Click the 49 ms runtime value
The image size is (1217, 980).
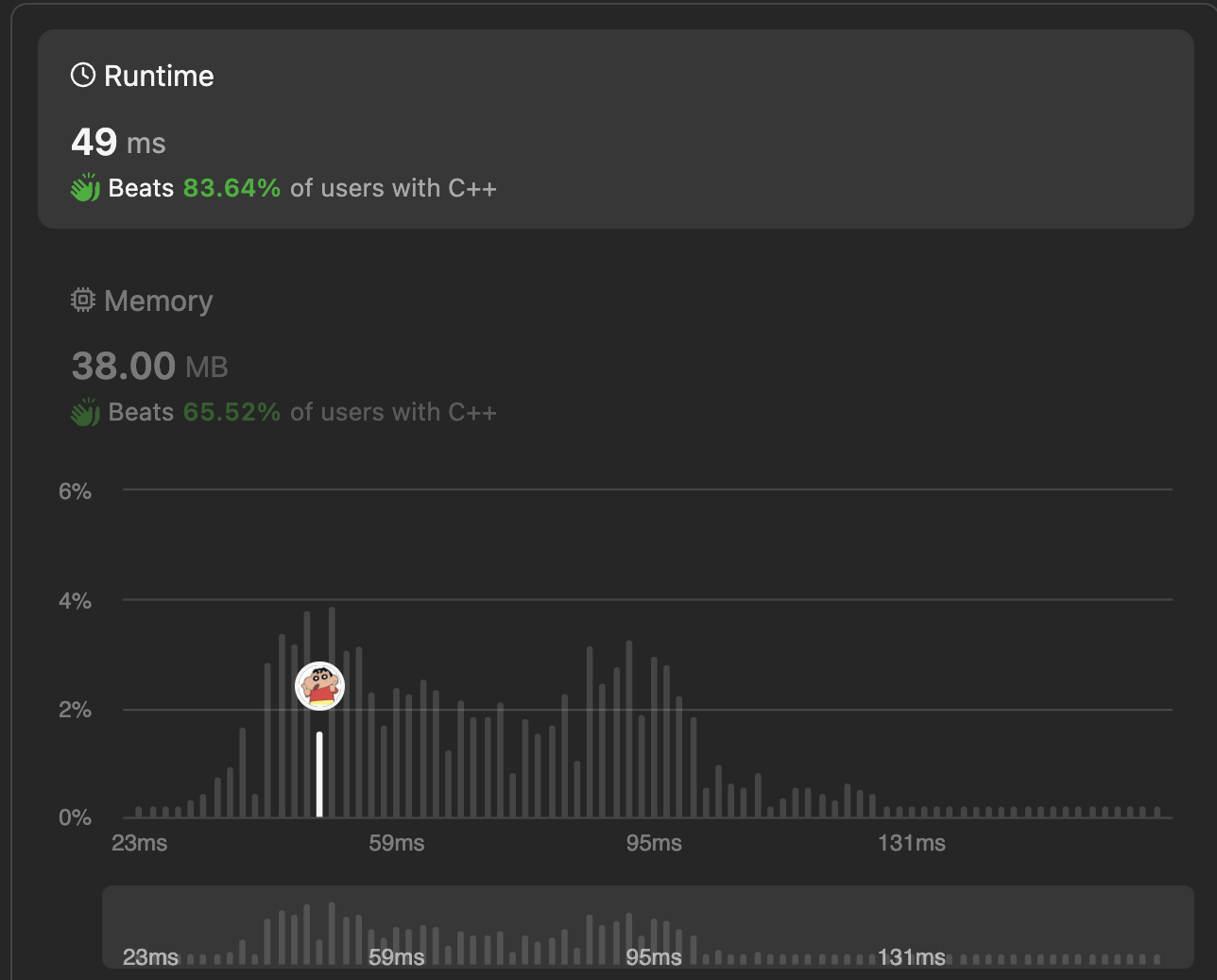tap(118, 143)
